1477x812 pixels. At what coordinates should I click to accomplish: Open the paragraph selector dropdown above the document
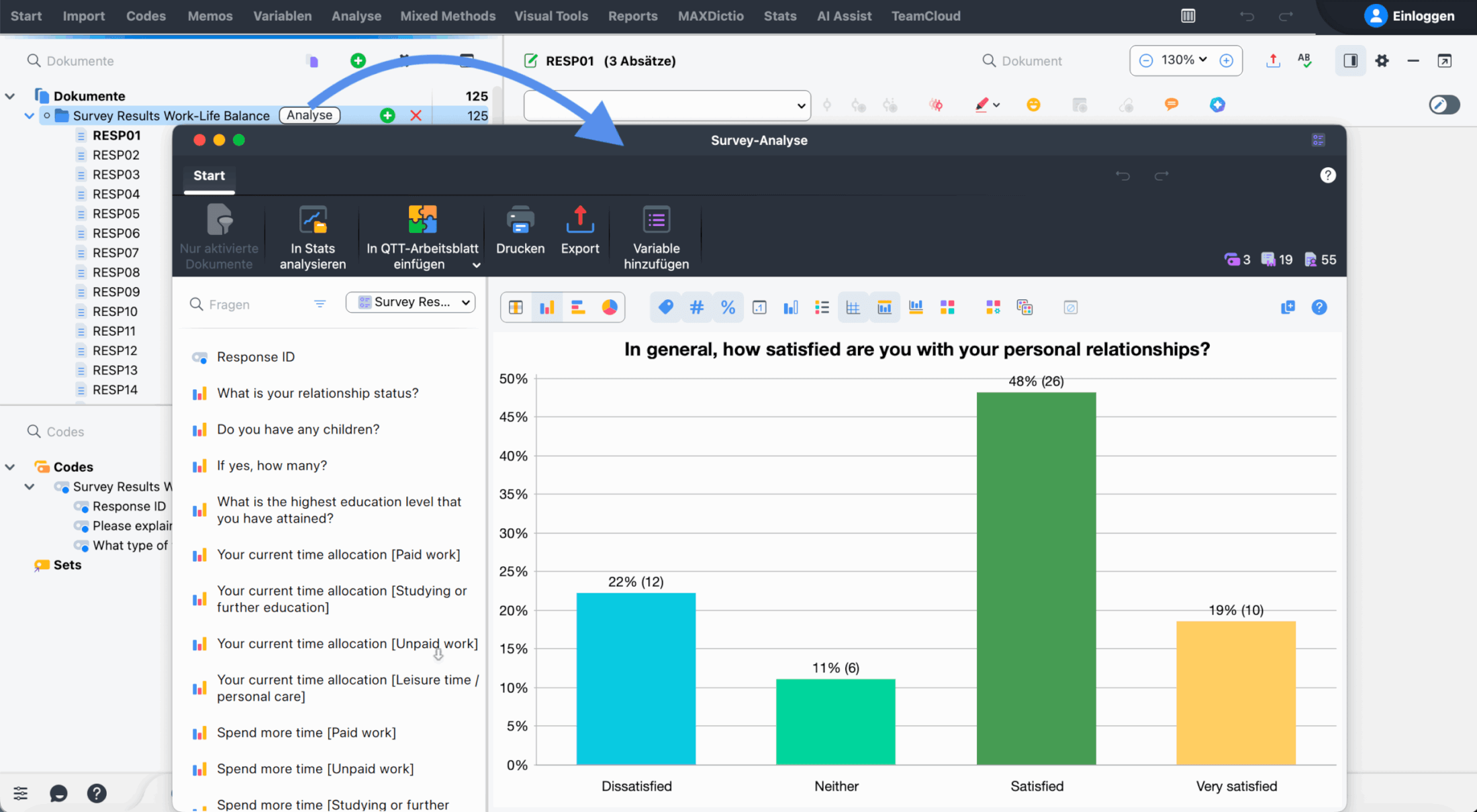(667, 105)
